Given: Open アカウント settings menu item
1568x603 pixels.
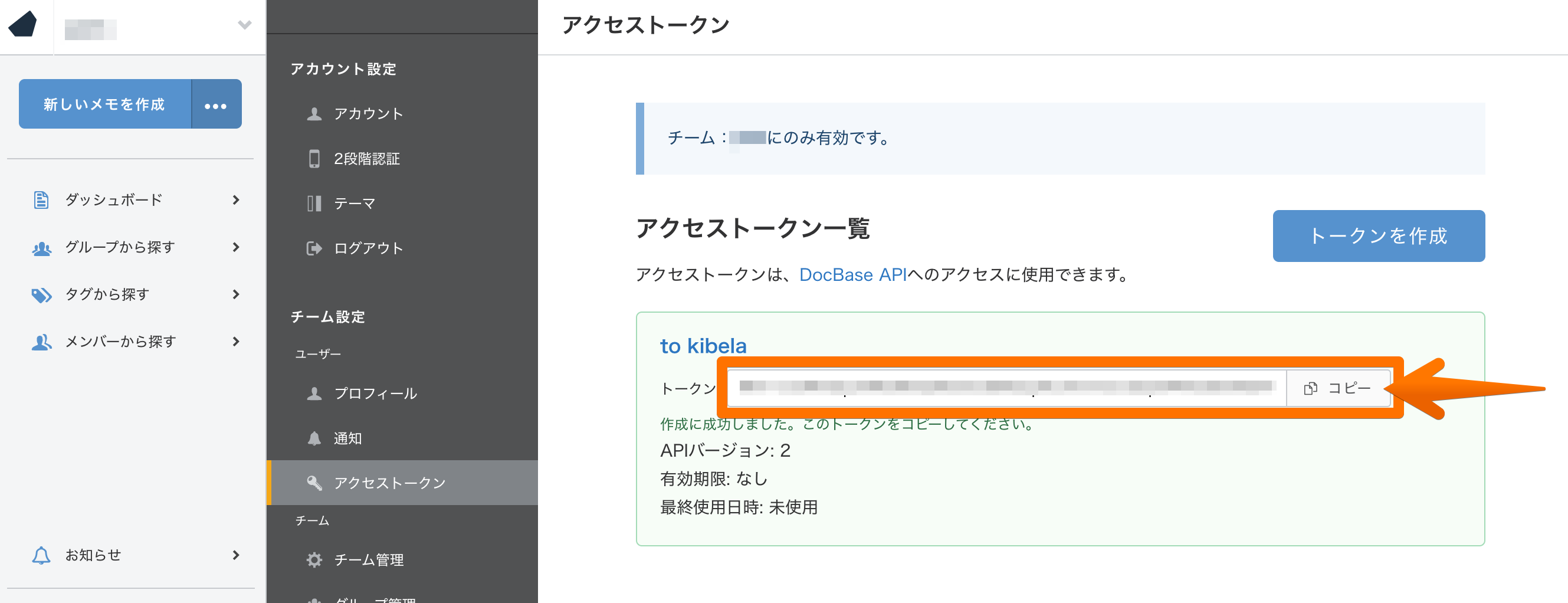Looking at the screenshot, I should [368, 114].
